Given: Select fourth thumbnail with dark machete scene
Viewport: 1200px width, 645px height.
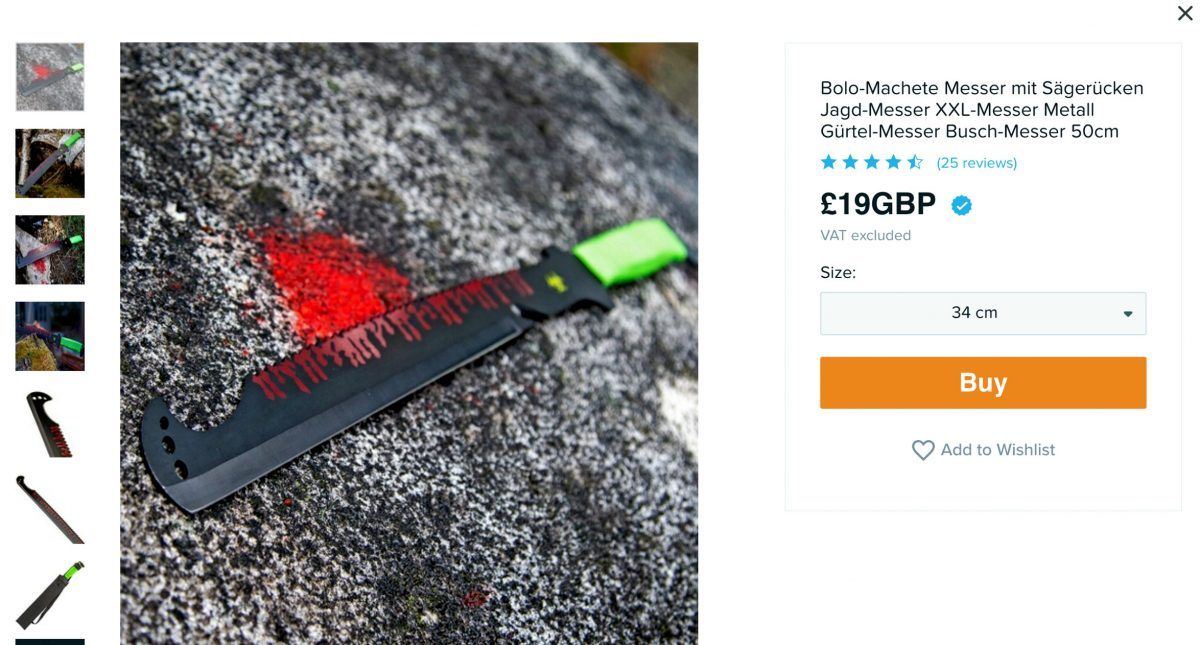Looking at the screenshot, I should pyautogui.click(x=50, y=336).
